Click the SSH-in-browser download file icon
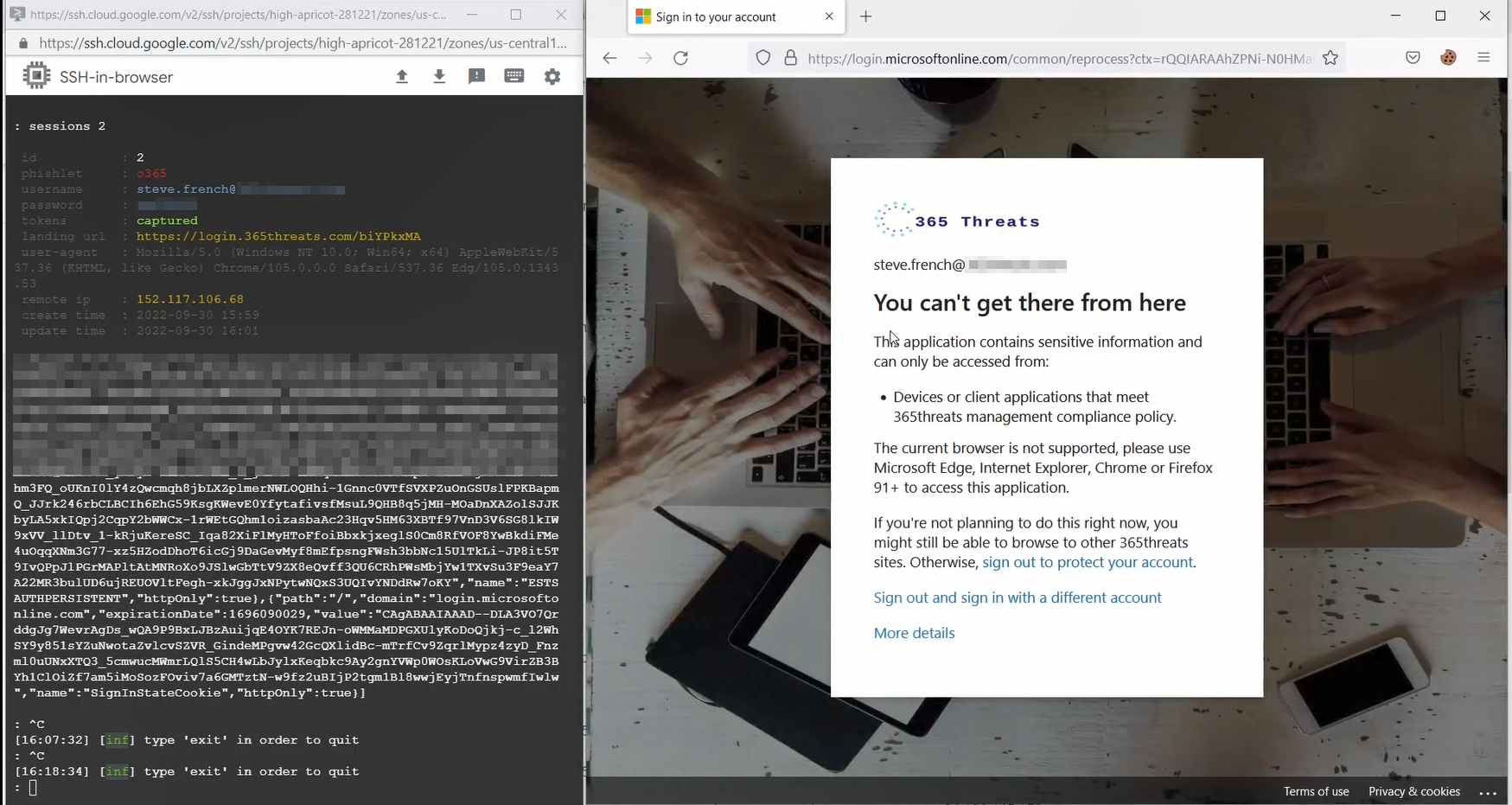The height and width of the screenshot is (805, 1512). [439, 77]
